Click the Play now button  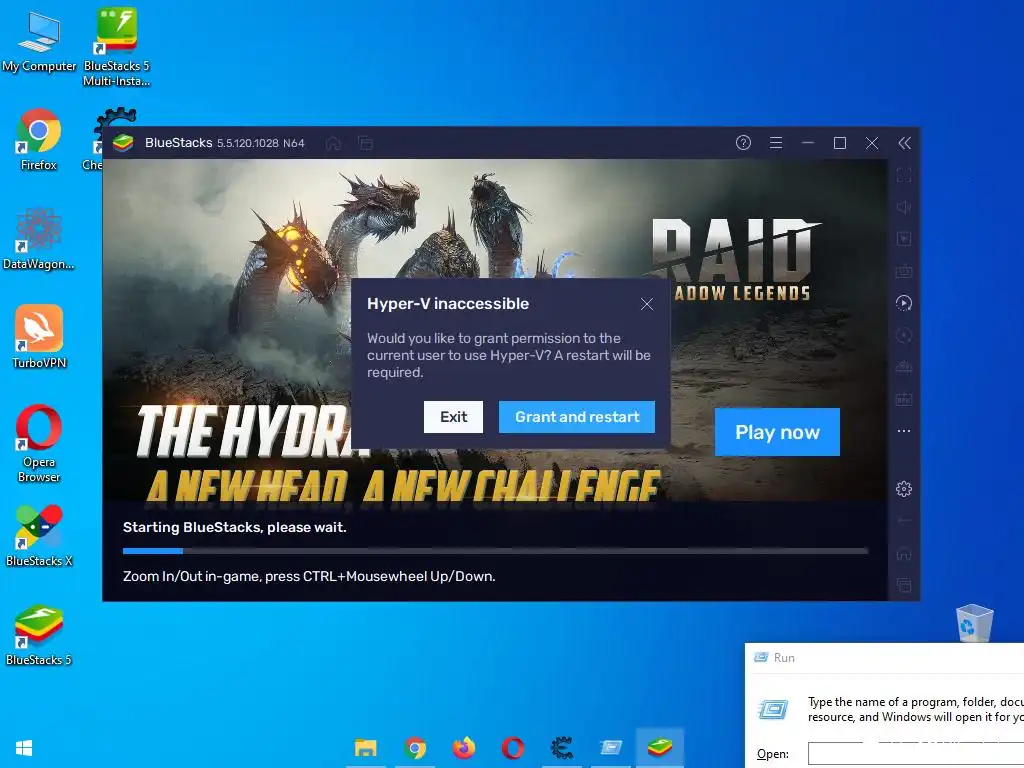[777, 432]
